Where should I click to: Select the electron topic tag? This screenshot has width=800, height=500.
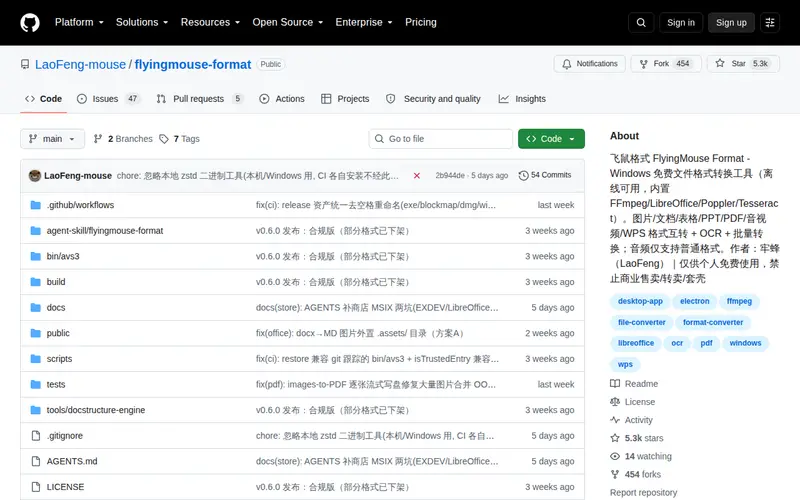click(x=694, y=301)
